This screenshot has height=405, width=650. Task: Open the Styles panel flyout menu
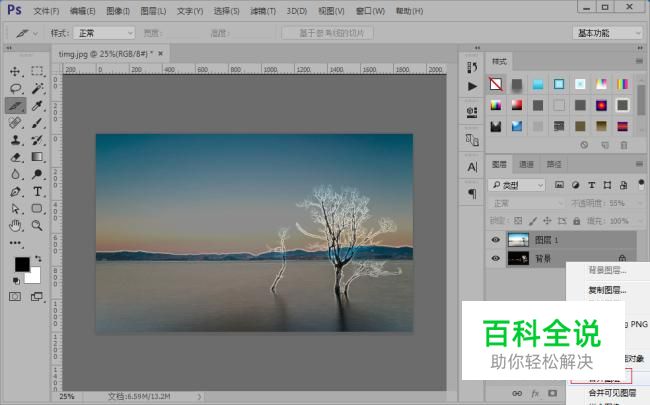point(639,61)
